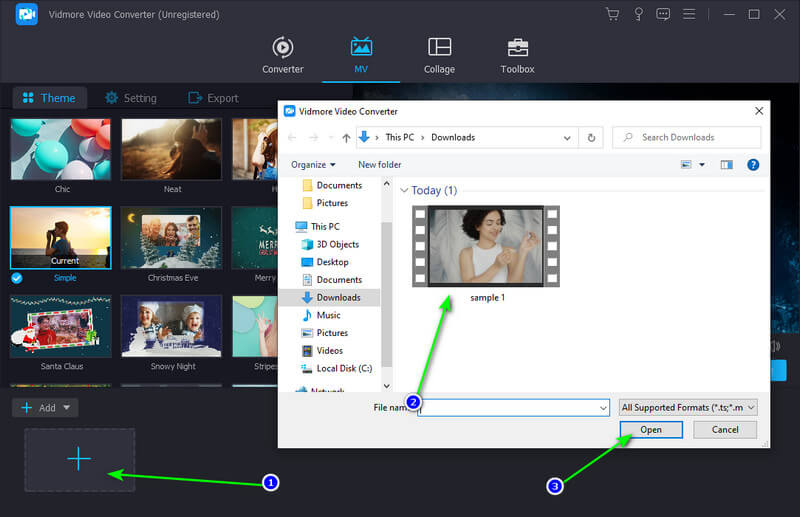Open the Organize menu
Screen dimensions: 800x517
click(313, 164)
